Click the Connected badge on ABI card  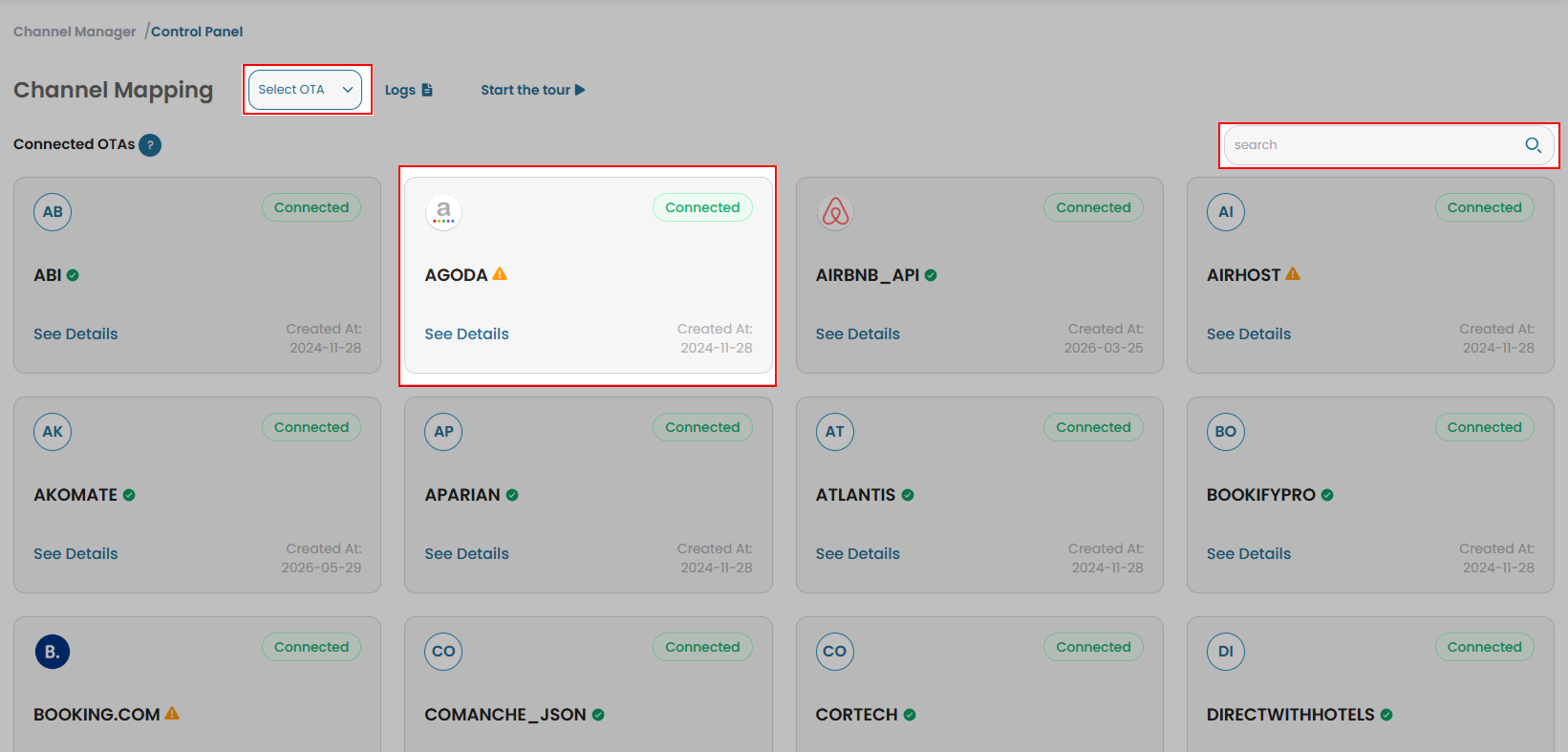click(x=311, y=208)
